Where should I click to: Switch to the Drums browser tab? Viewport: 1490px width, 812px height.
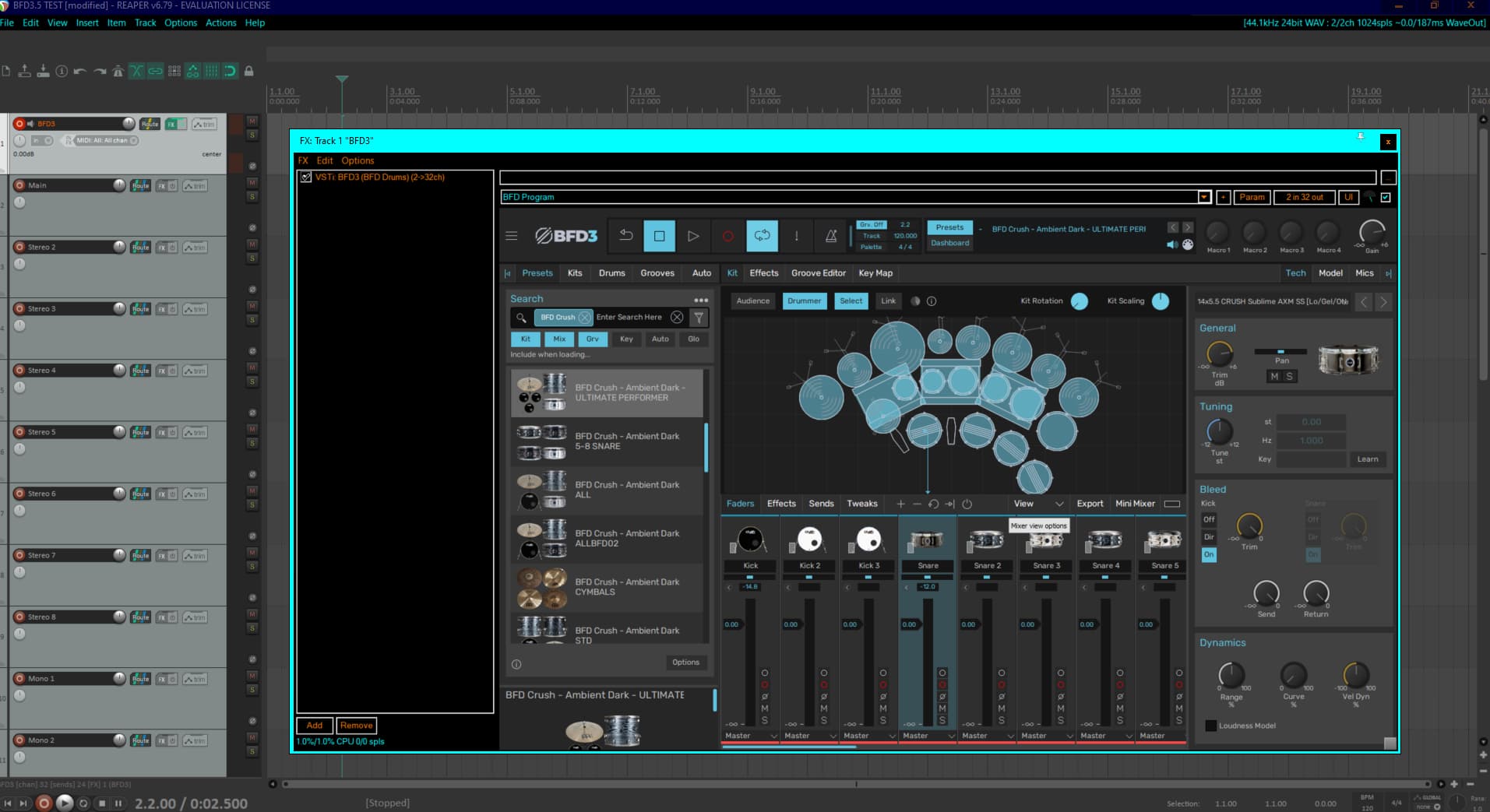pyautogui.click(x=611, y=273)
